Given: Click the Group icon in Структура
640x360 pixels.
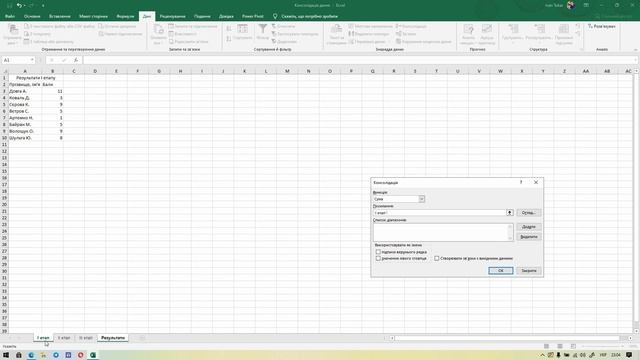Looking at the screenshot, I should 513,34.
